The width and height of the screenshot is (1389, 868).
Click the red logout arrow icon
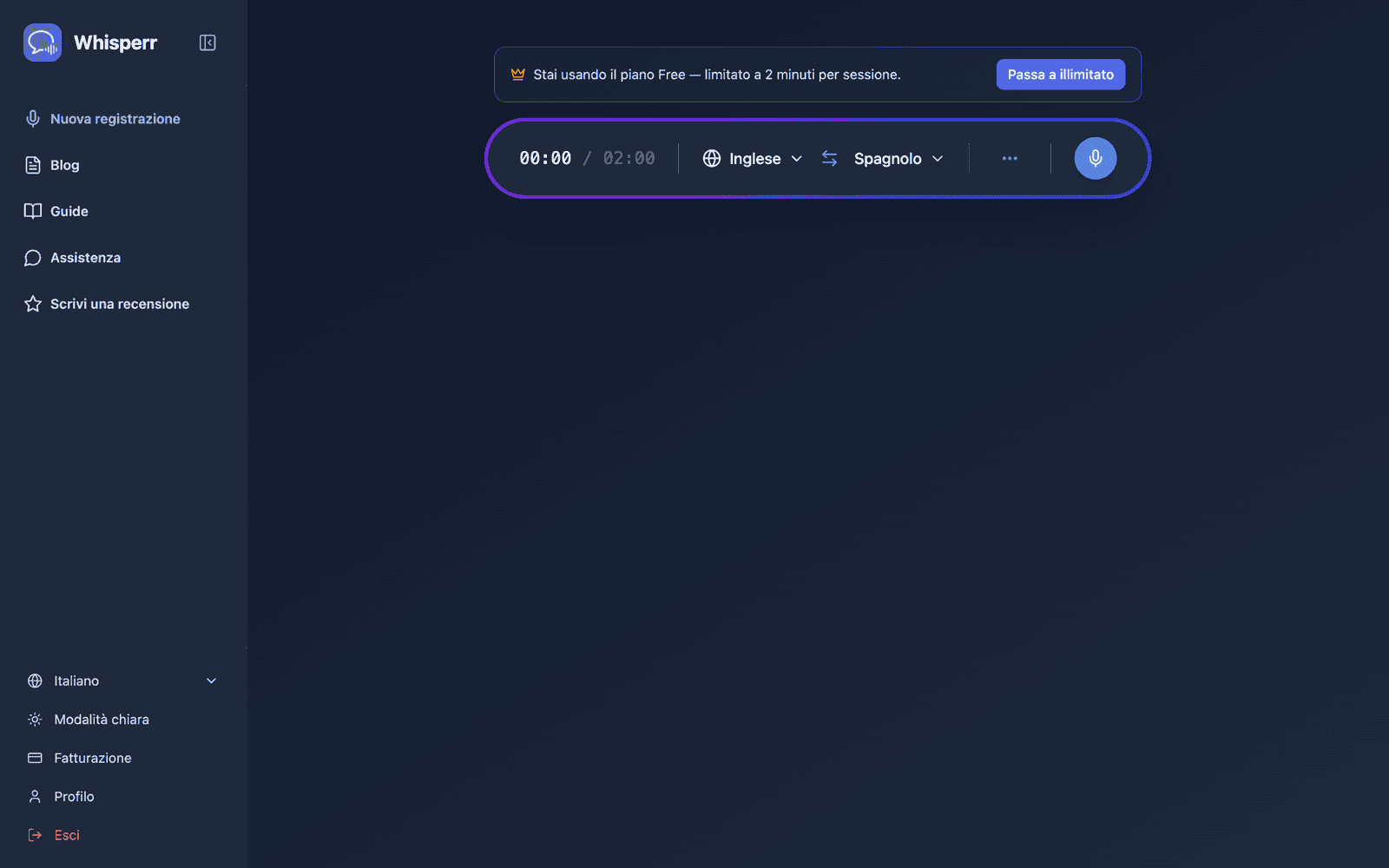coord(35,835)
